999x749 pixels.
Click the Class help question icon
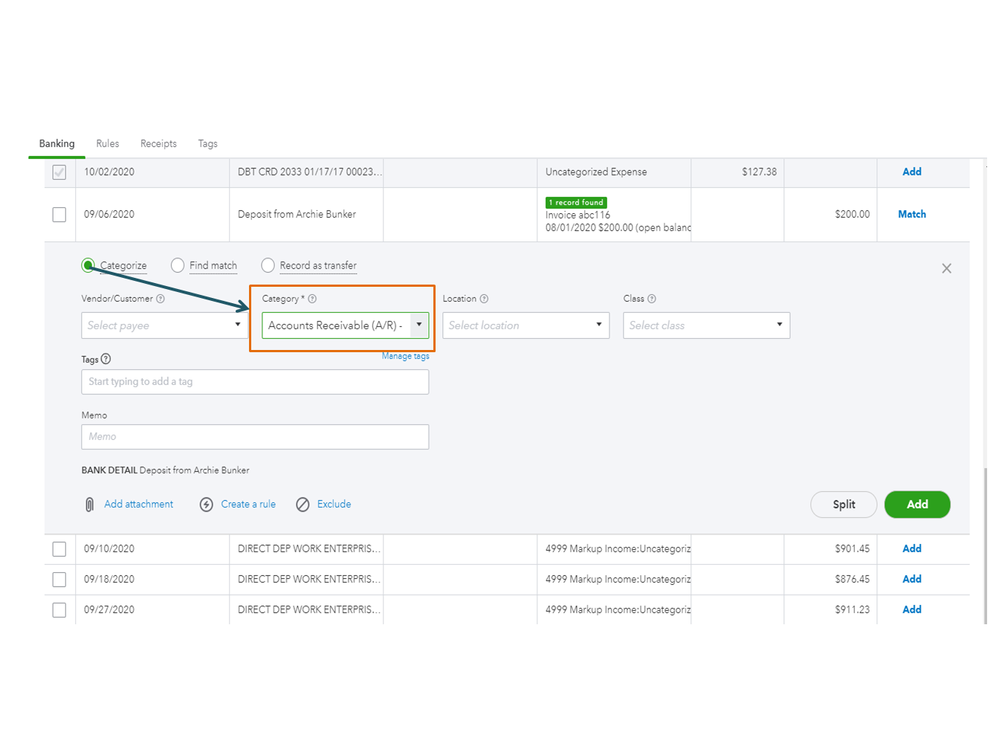pyautogui.click(x=652, y=299)
